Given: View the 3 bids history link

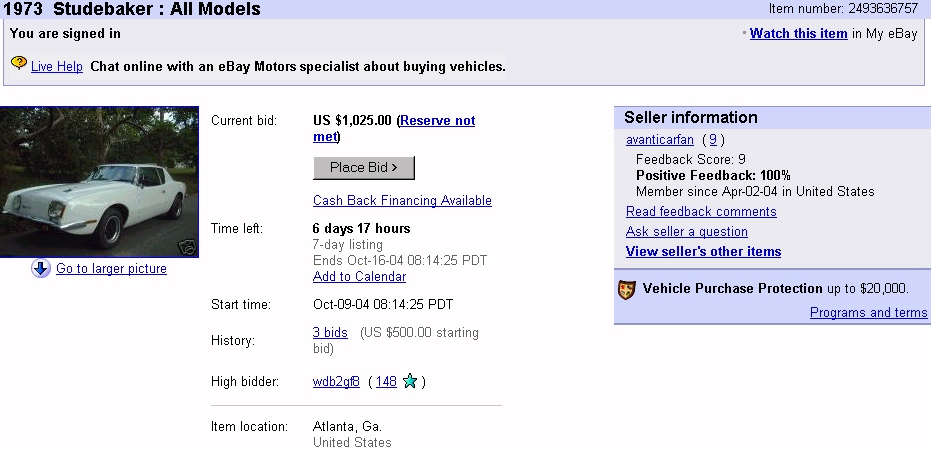Looking at the screenshot, I should point(330,332).
